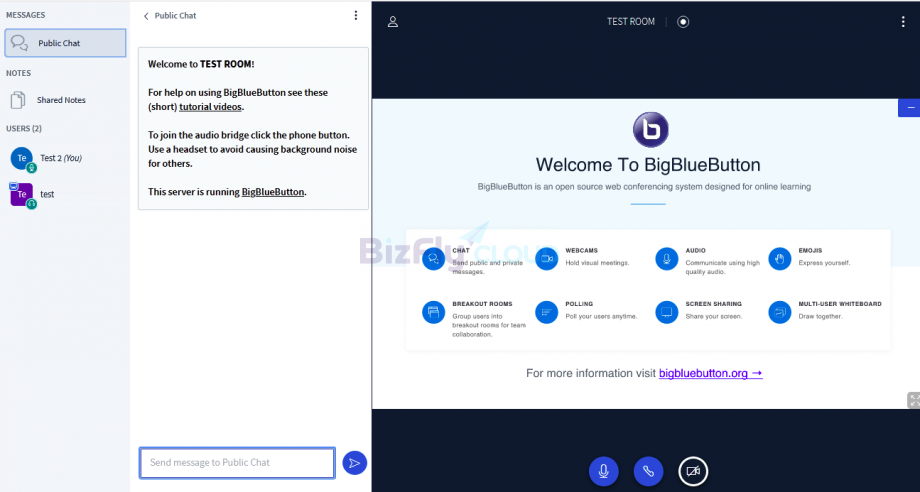Click the USERS (2) heading
920x492 pixels.
24,128
